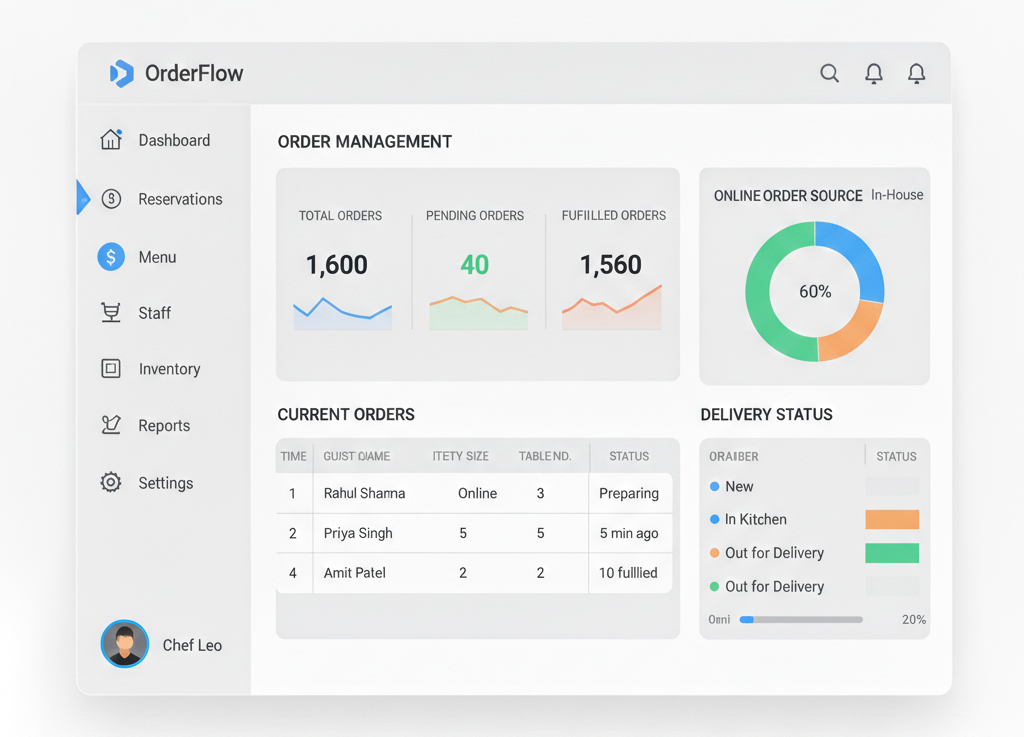
Task: Open Reports using its sidebar icon
Action: [110, 425]
